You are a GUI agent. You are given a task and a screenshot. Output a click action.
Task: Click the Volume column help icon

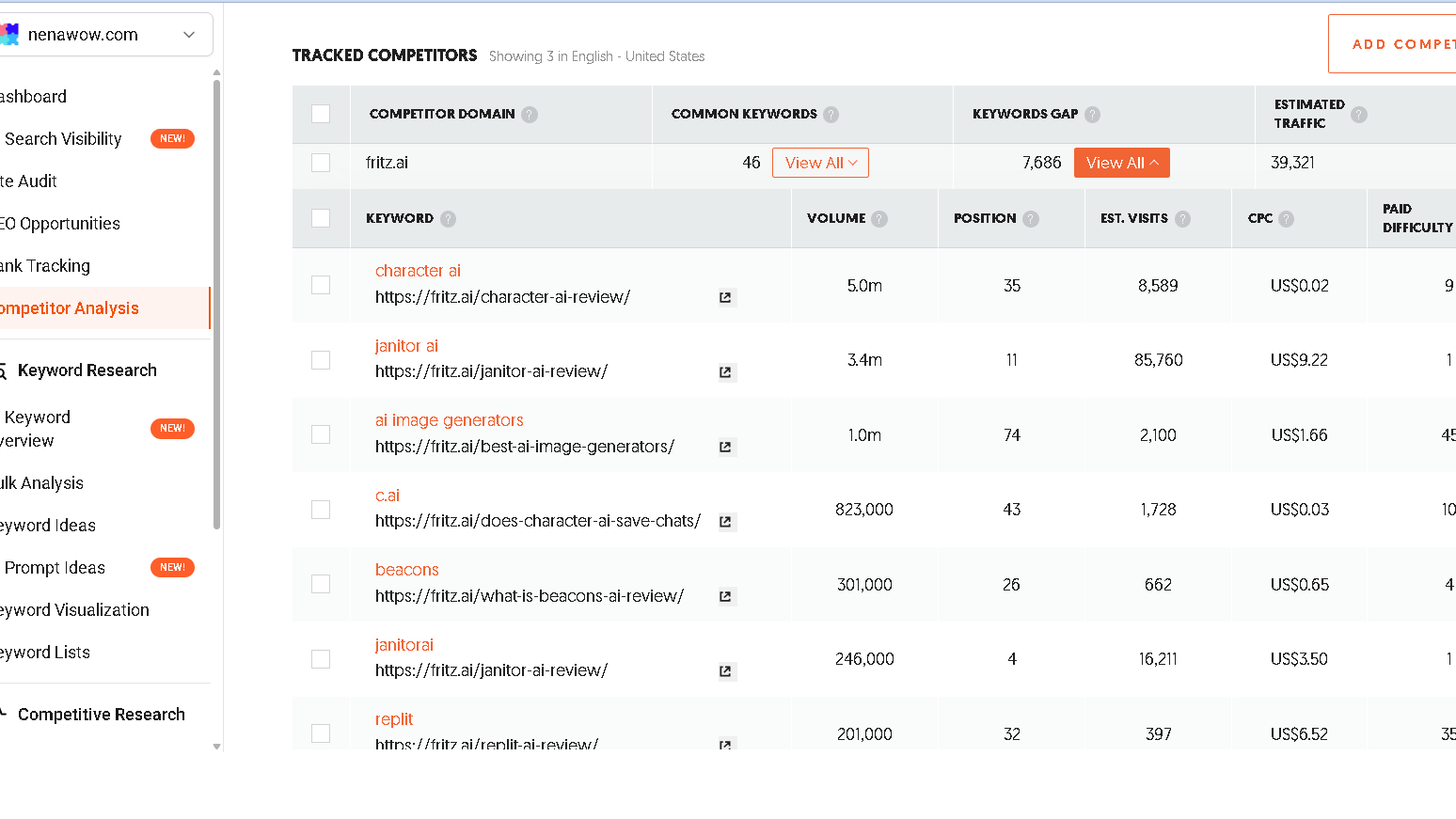tap(879, 218)
